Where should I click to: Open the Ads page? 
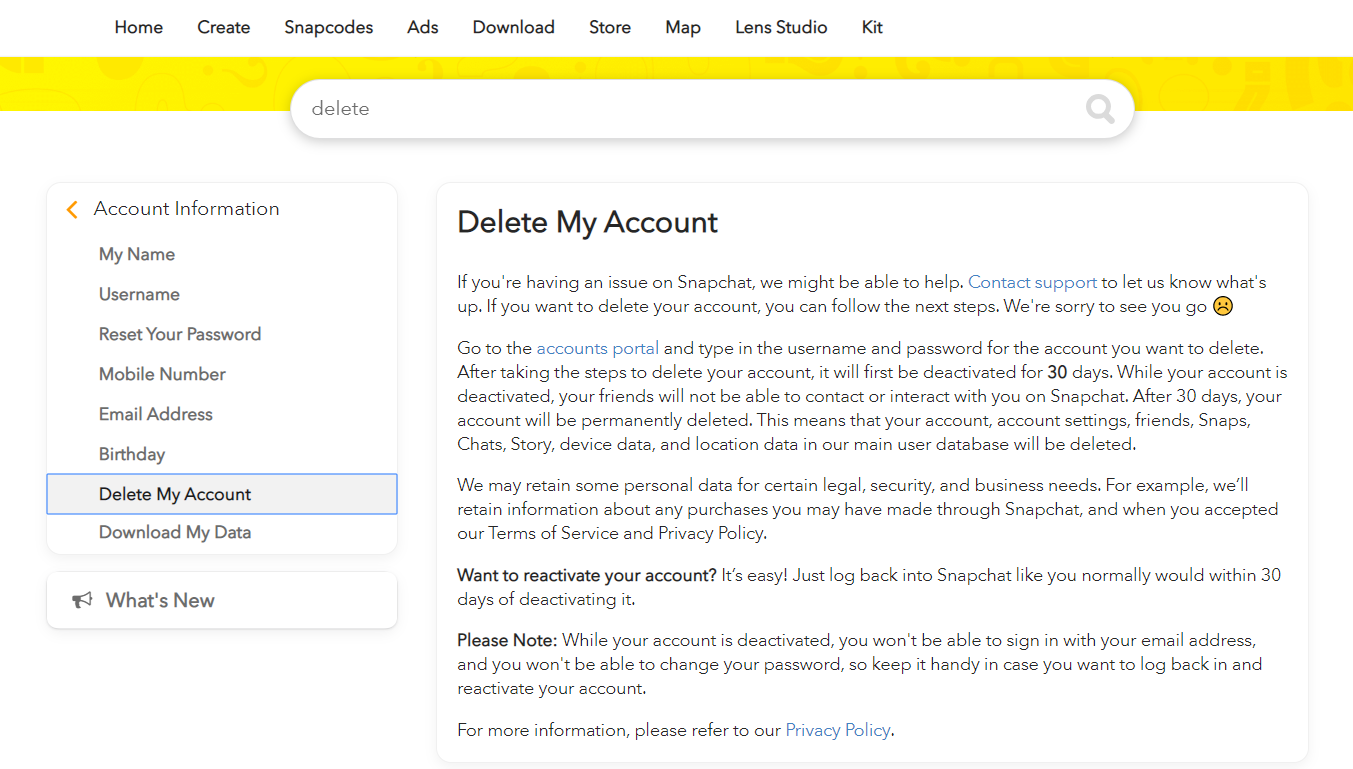[423, 27]
